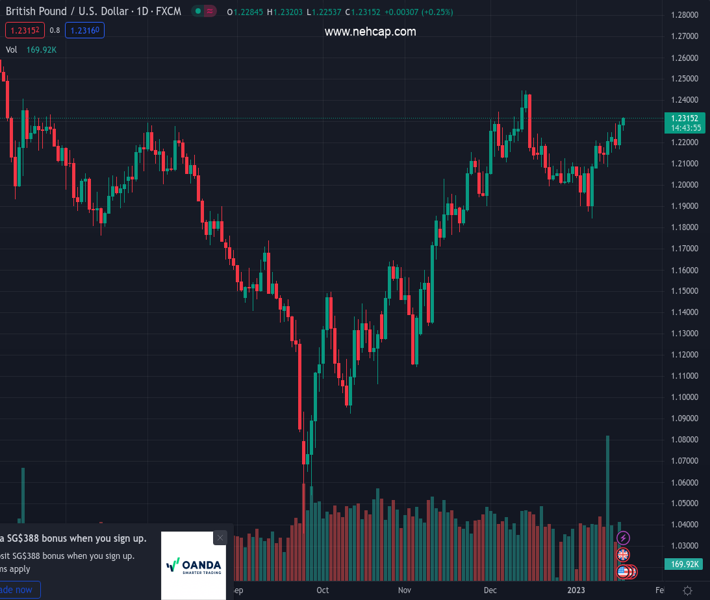The height and width of the screenshot is (600, 710).
Task: Click the 'Trade now' ad button
Action: pos(18,590)
